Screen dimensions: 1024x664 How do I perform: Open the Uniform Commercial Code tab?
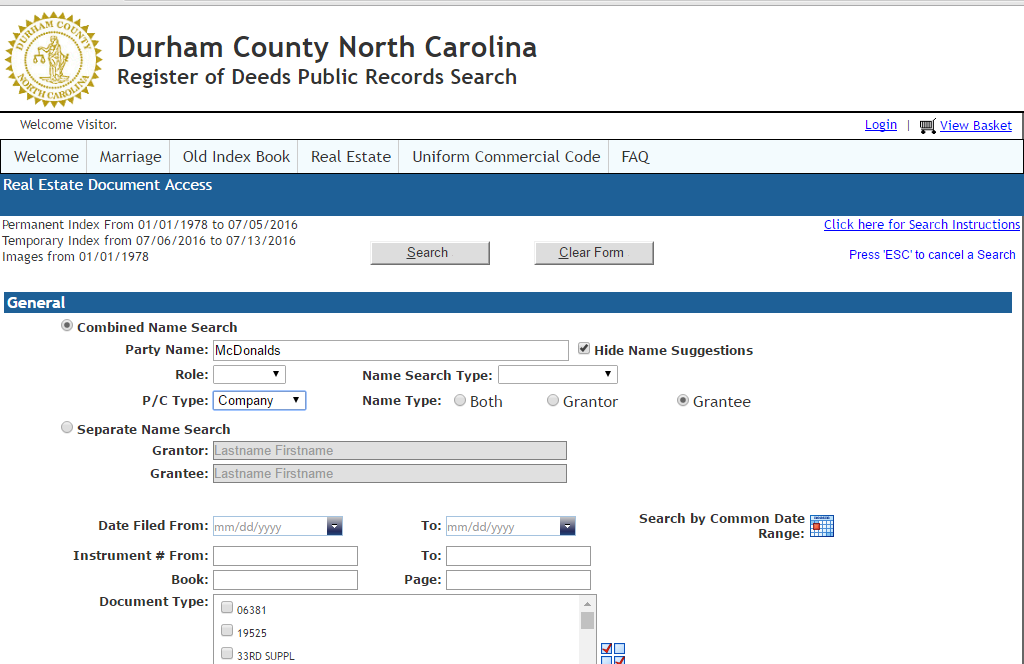[504, 156]
